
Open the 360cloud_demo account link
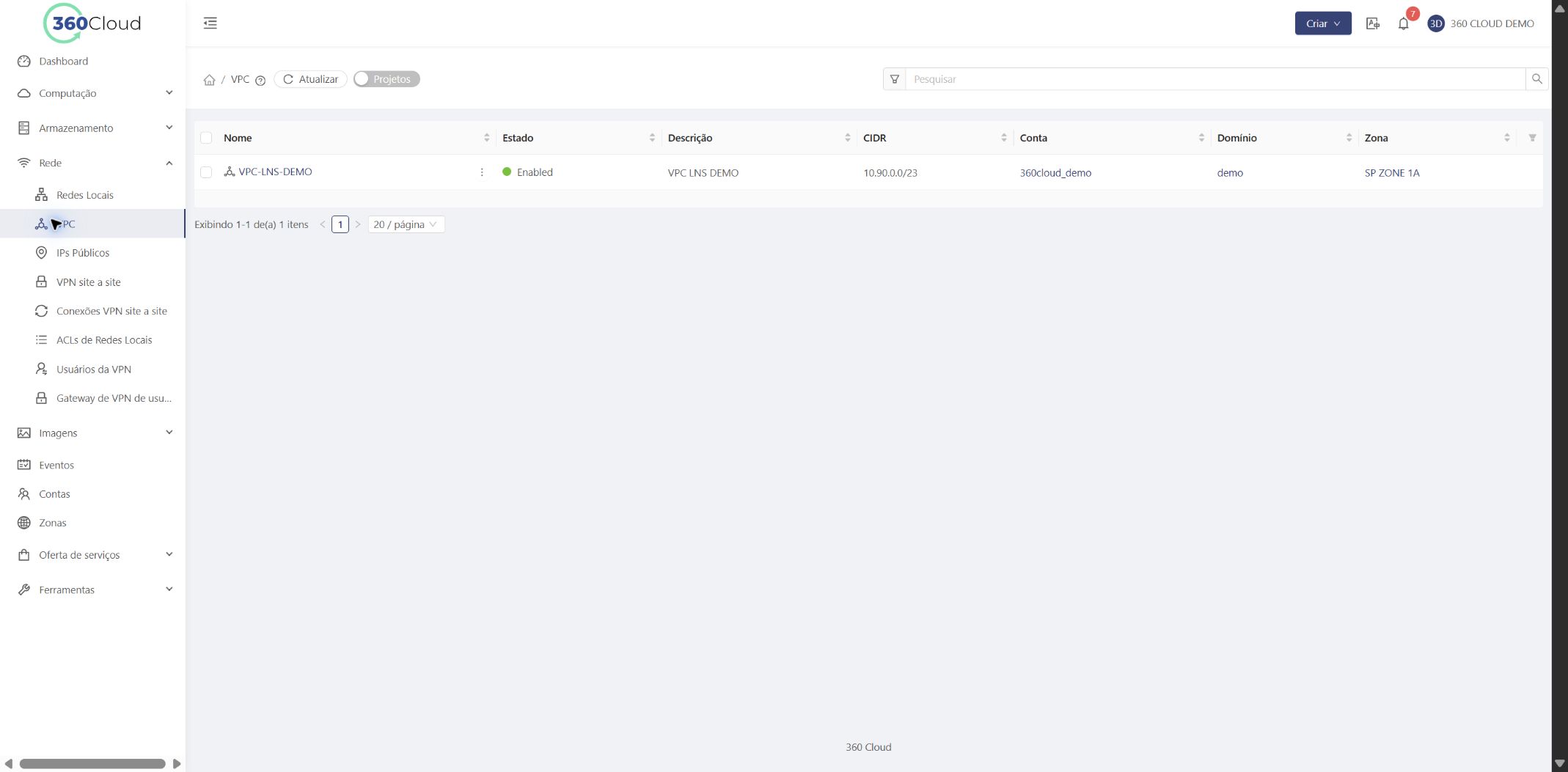1055,173
